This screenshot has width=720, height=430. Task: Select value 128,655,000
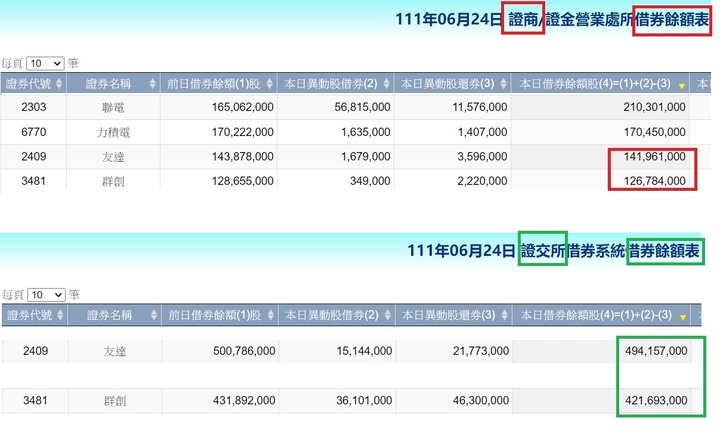click(x=242, y=181)
